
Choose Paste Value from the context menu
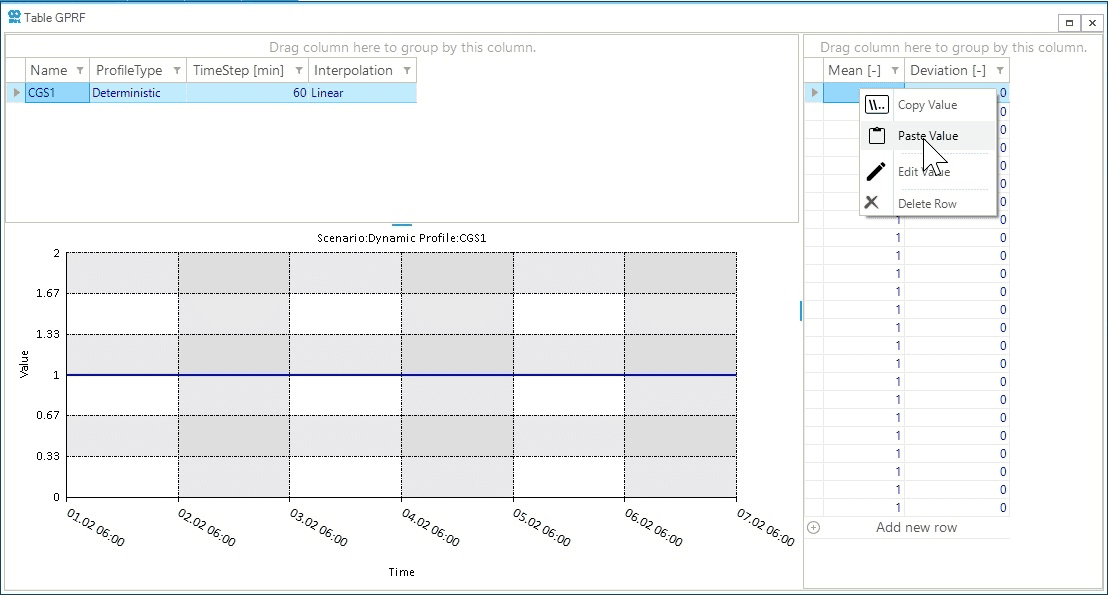pos(926,135)
